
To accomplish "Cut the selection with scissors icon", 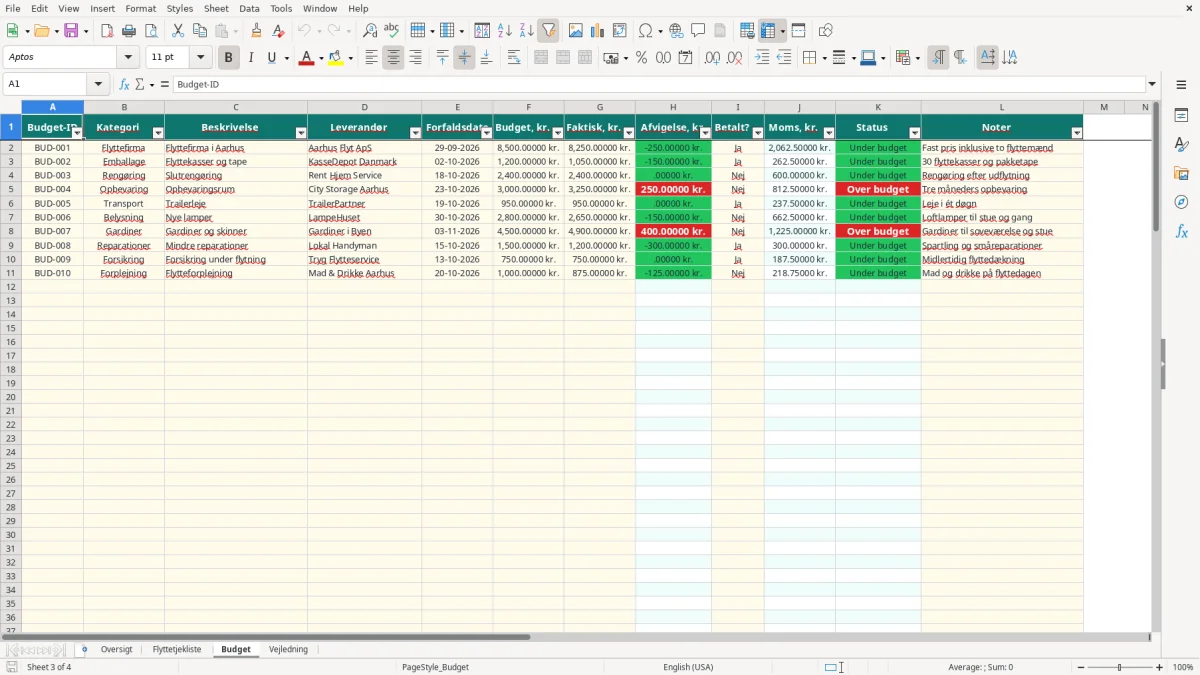I will click(177, 31).
